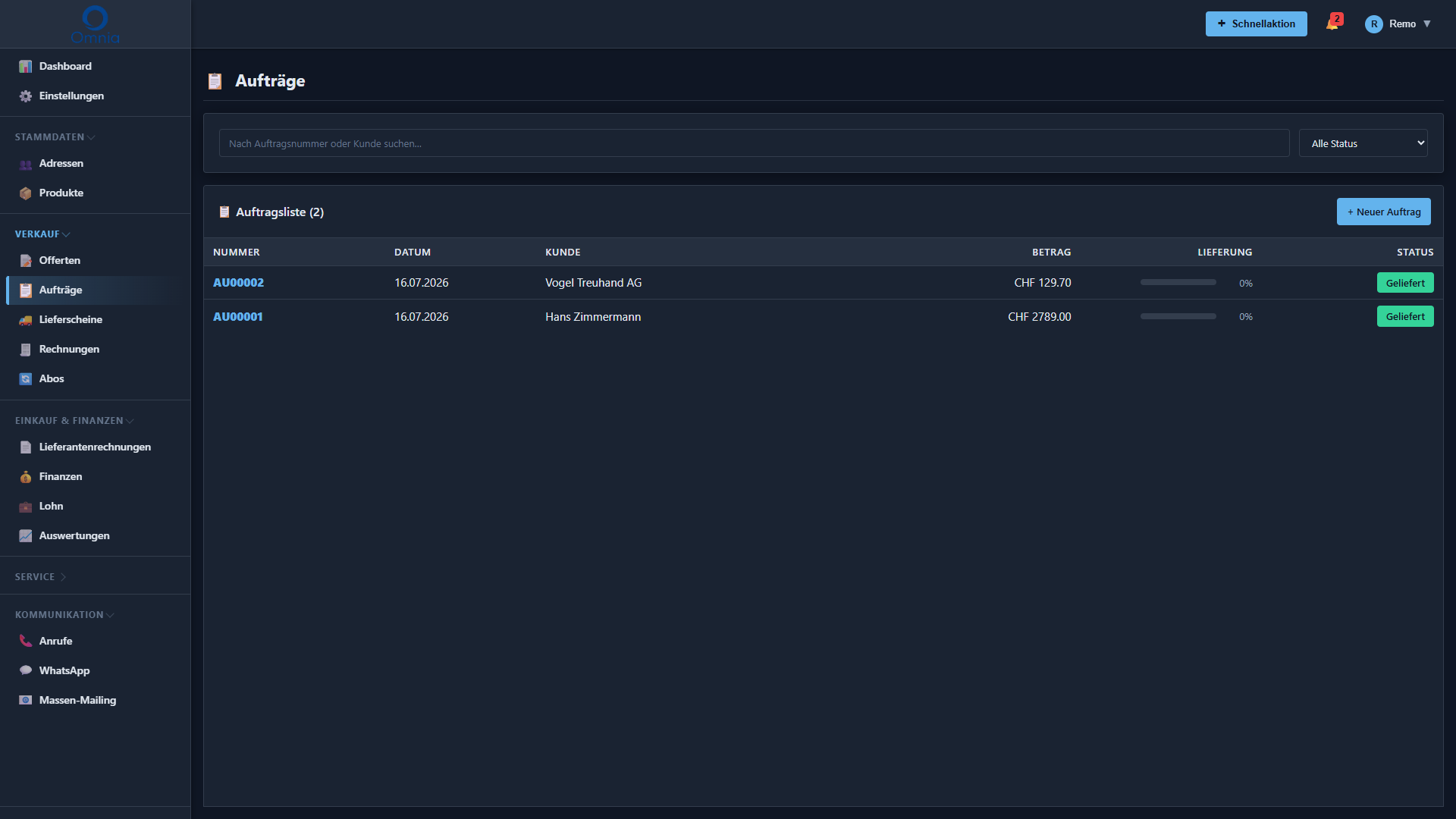1456x819 pixels.
Task: Collapse the STAMMDATEN section
Action: [55, 137]
